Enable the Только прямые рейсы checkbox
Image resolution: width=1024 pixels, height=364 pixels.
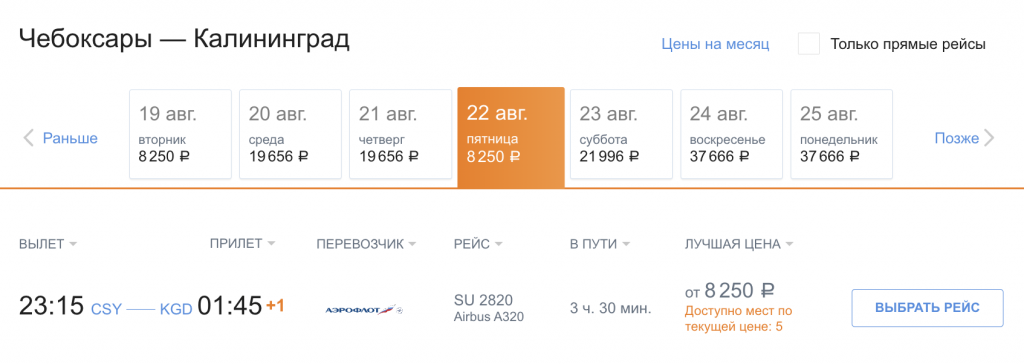click(808, 44)
